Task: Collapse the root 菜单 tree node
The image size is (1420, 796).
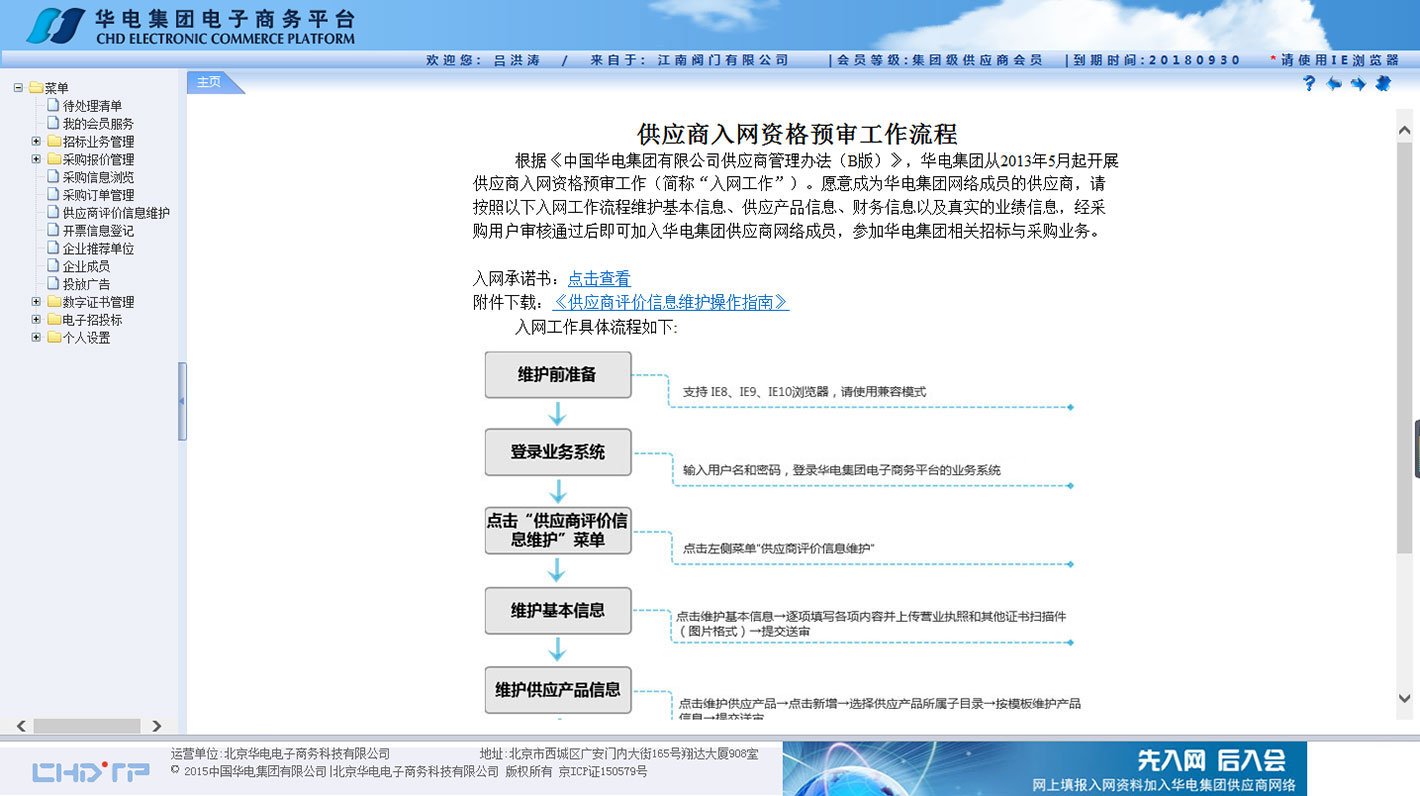Action: tap(18, 88)
